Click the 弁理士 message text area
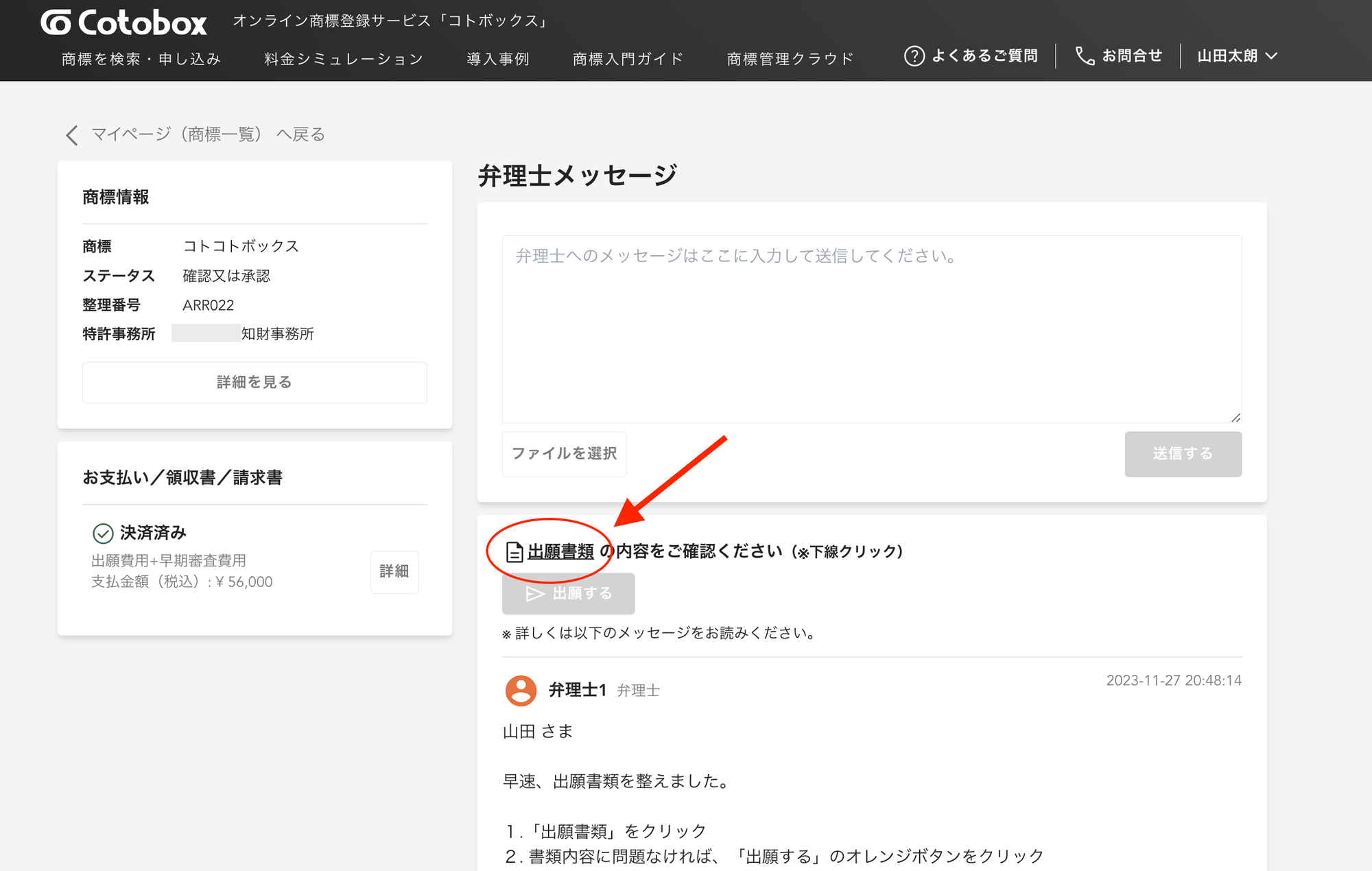 coord(871,329)
